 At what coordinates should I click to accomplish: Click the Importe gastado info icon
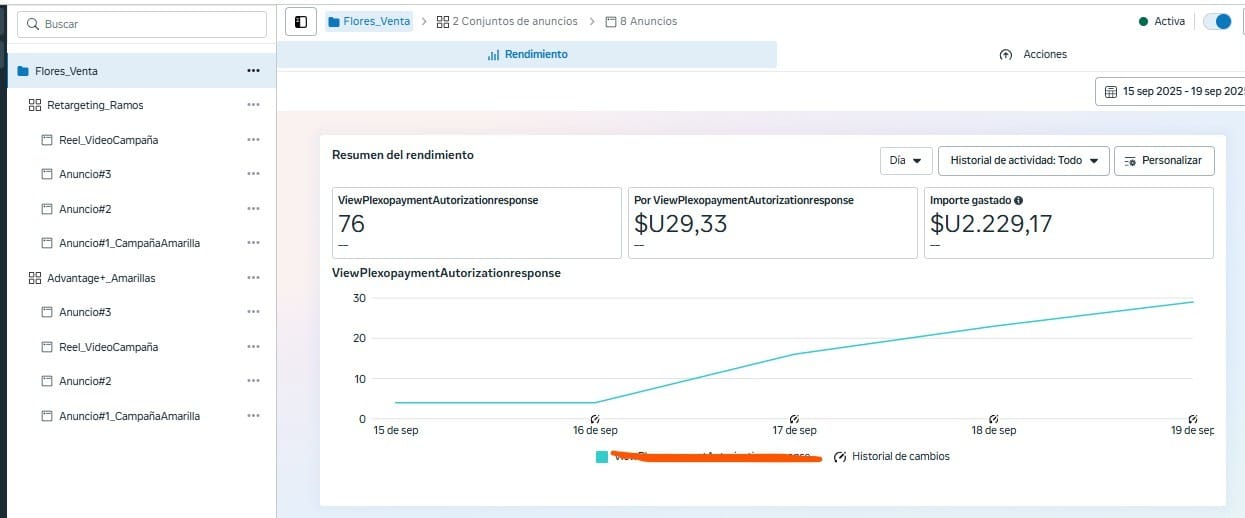[1018, 200]
